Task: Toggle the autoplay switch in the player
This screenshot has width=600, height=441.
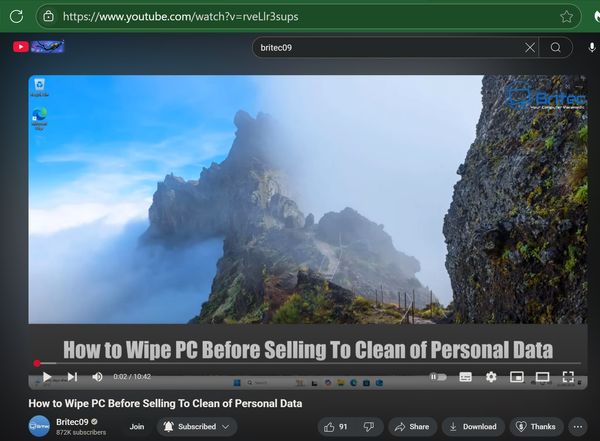Action: [438, 377]
